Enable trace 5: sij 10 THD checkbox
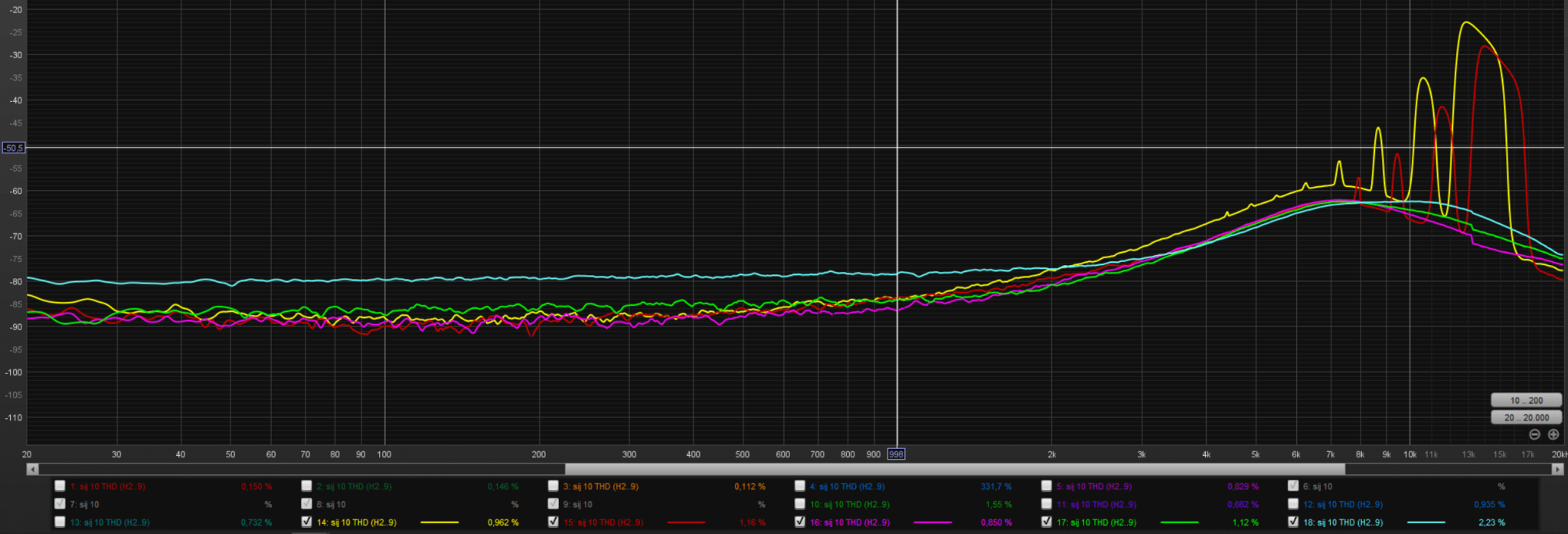Image resolution: width=1568 pixels, height=534 pixels. click(x=1046, y=486)
